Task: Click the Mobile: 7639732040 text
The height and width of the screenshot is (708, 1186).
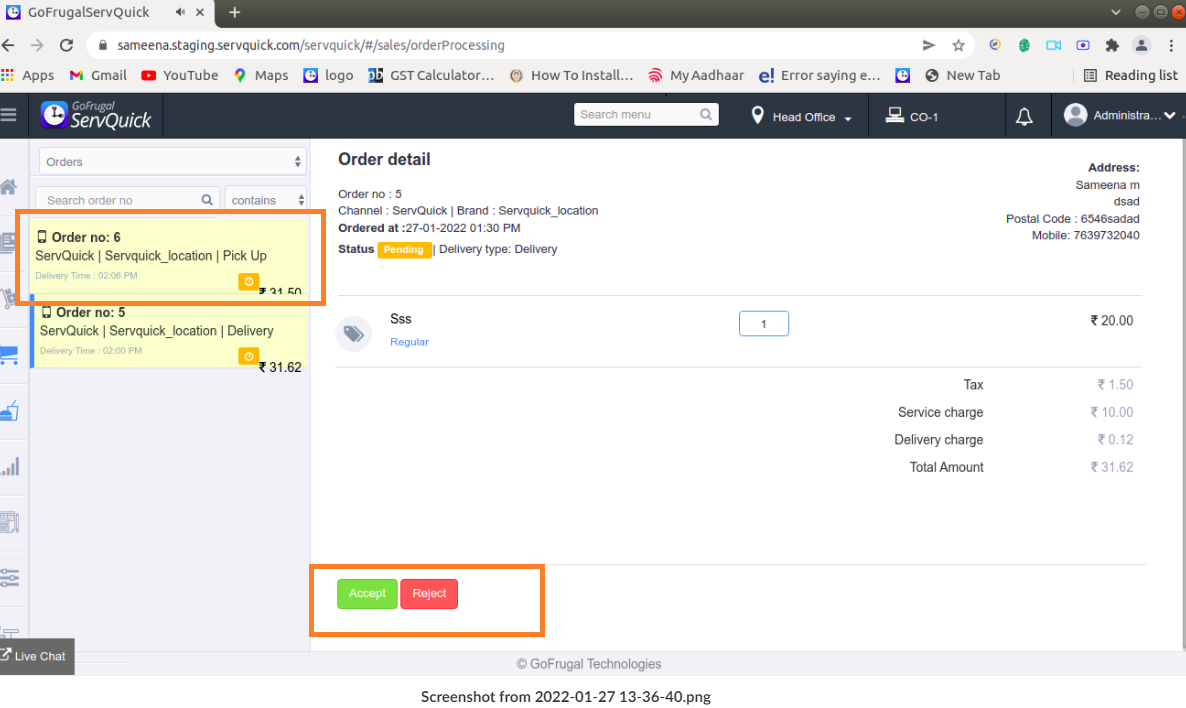Action: pyautogui.click(x=1085, y=235)
